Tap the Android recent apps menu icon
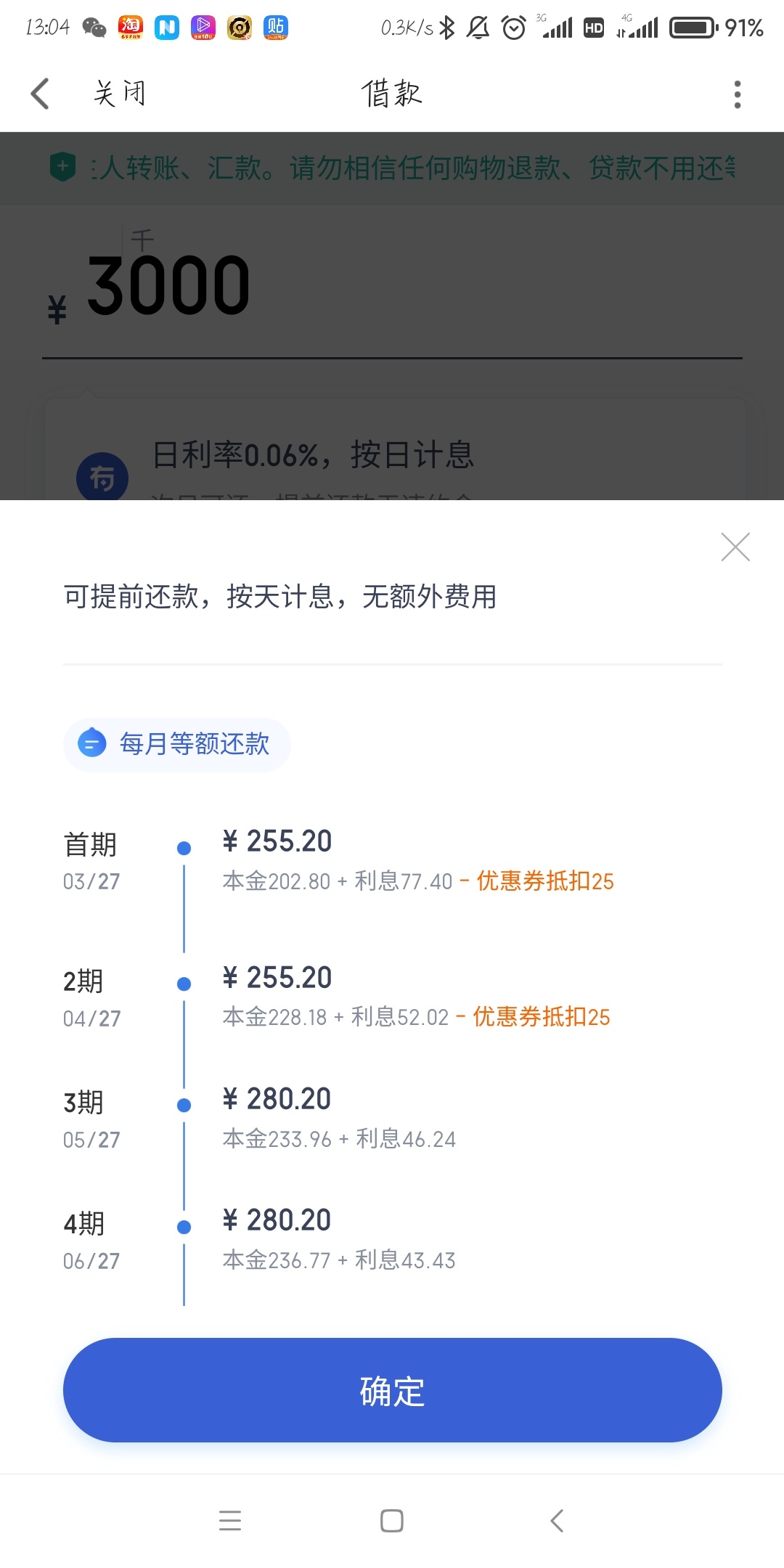Image resolution: width=784 pixels, height=1568 pixels. [230, 1520]
